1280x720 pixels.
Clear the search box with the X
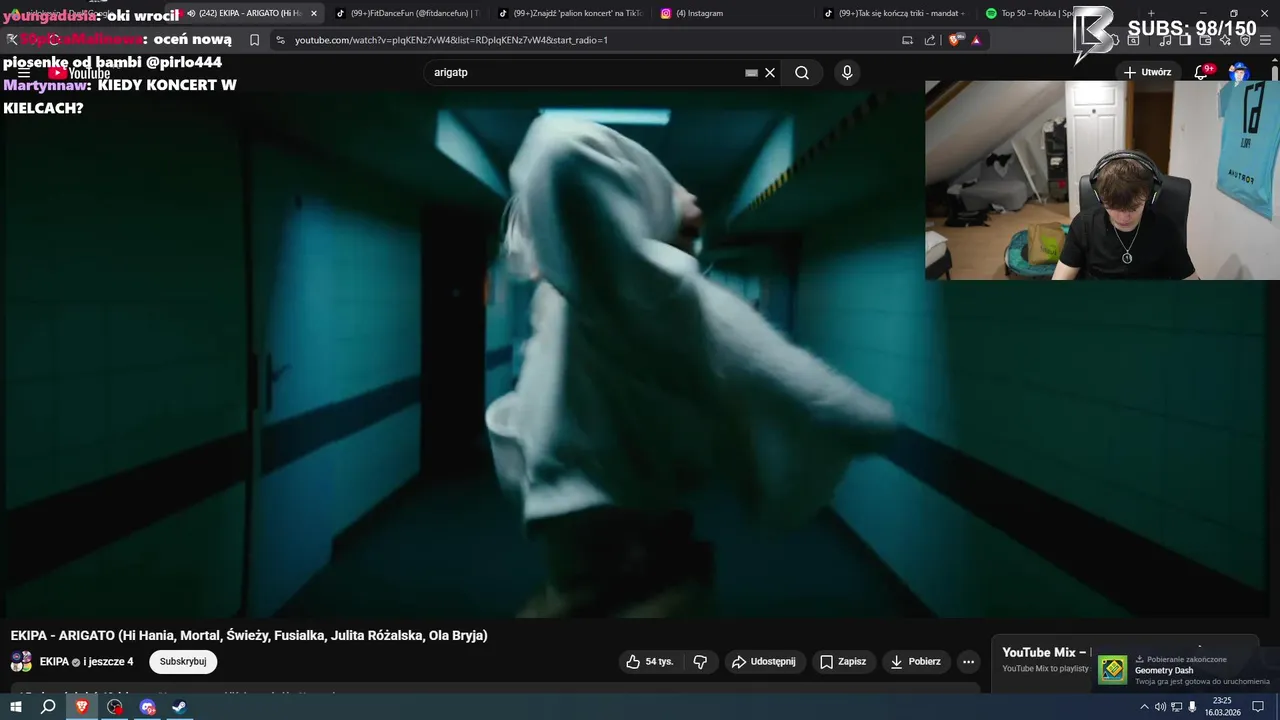coord(770,73)
